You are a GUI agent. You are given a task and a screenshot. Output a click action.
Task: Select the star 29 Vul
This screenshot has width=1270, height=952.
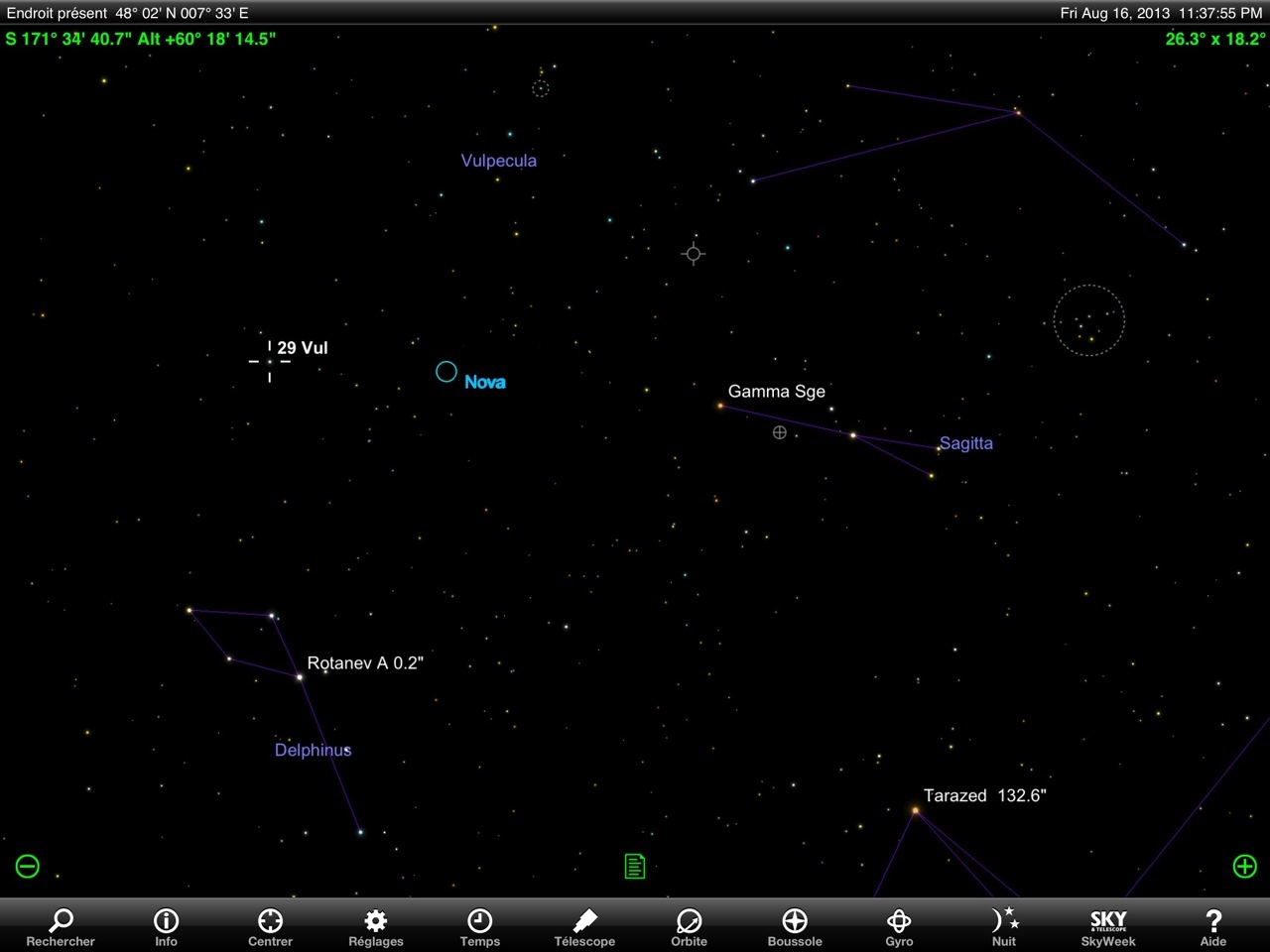pos(269,361)
